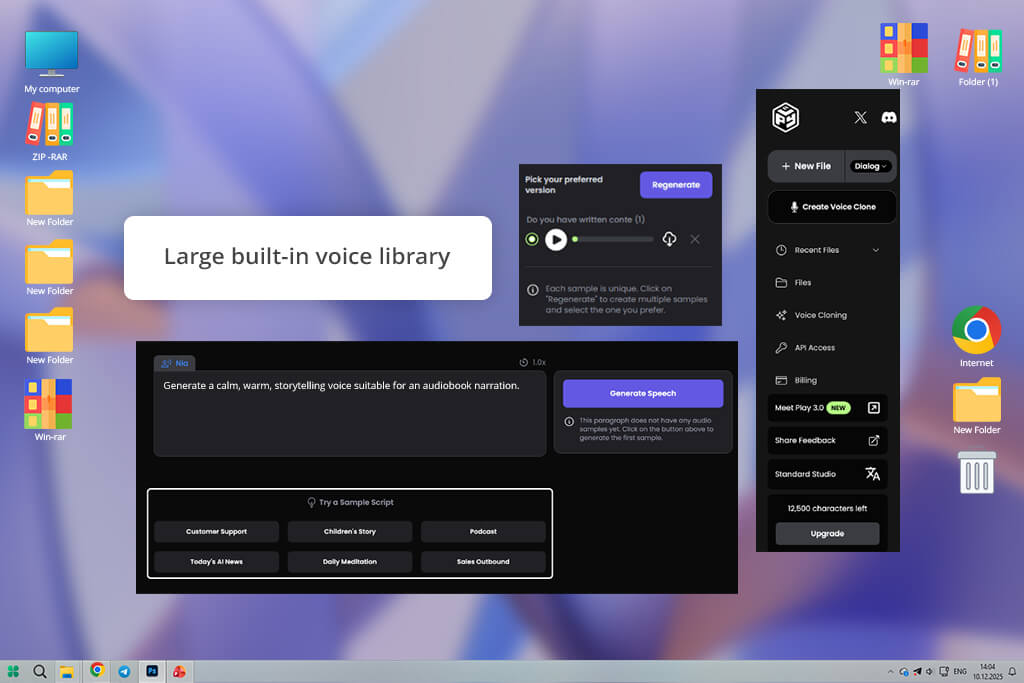Open Meet Play 3.0 link
Image resolution: width=1024 pixels, height=683 pixels.
coord(827,407)
